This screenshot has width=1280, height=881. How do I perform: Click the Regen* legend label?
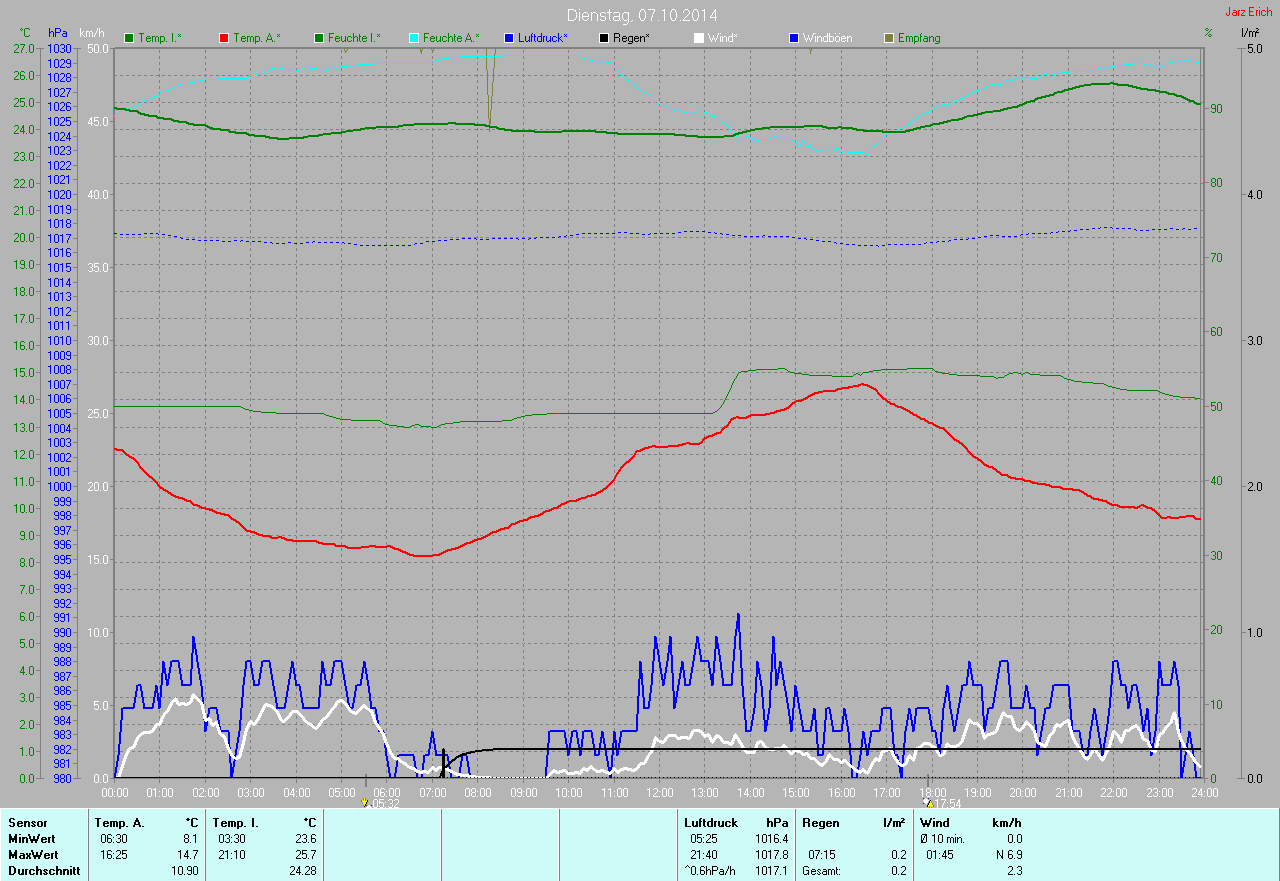point(631,38)
